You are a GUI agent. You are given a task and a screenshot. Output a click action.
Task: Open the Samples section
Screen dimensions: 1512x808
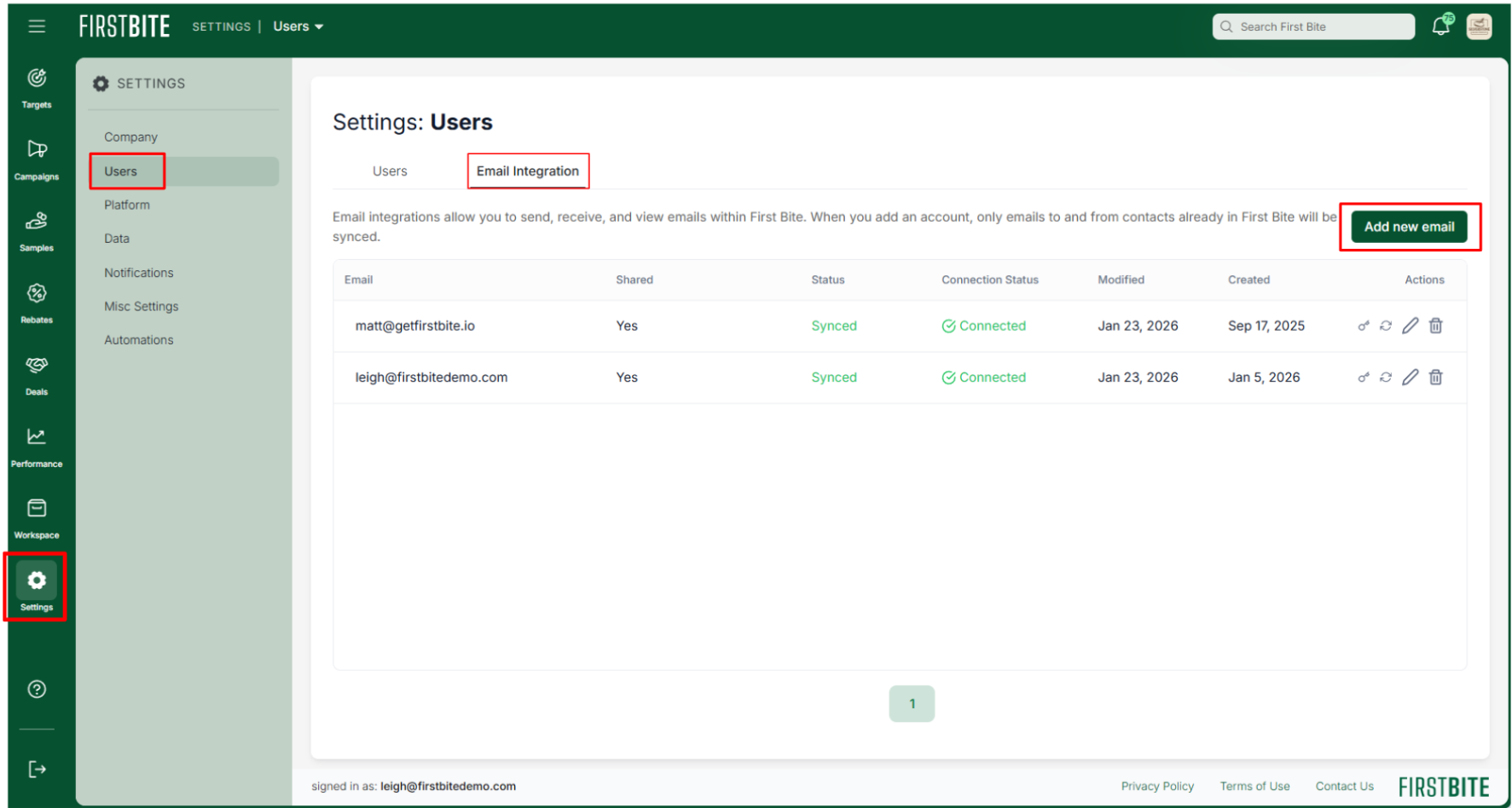point(37,231)
